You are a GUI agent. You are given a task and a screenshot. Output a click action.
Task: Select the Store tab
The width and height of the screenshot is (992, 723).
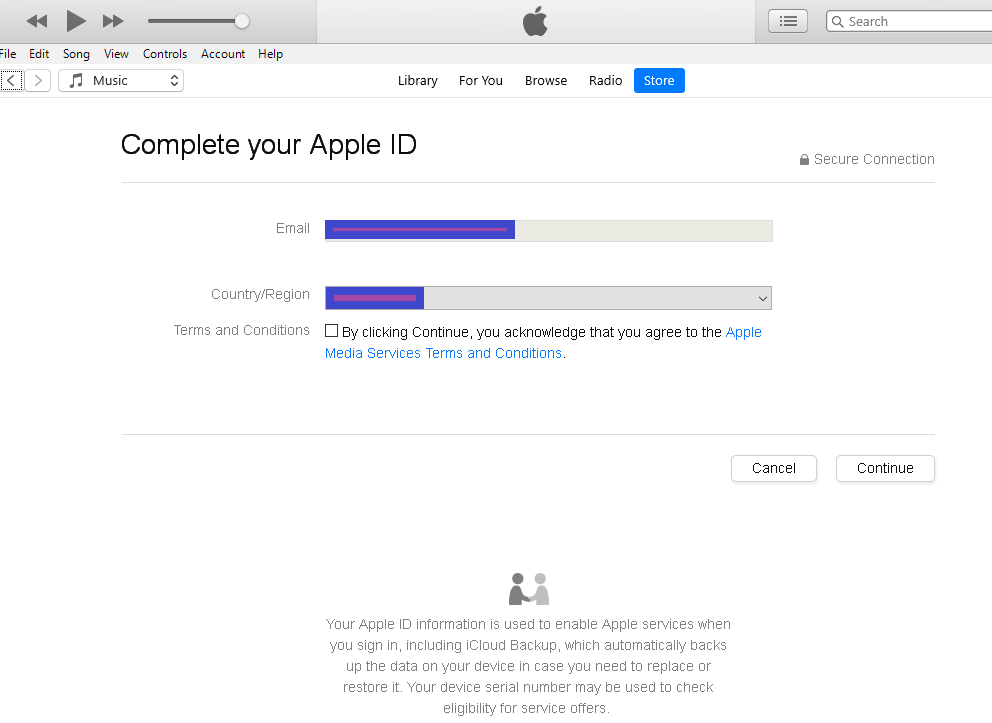click(659, 80)
